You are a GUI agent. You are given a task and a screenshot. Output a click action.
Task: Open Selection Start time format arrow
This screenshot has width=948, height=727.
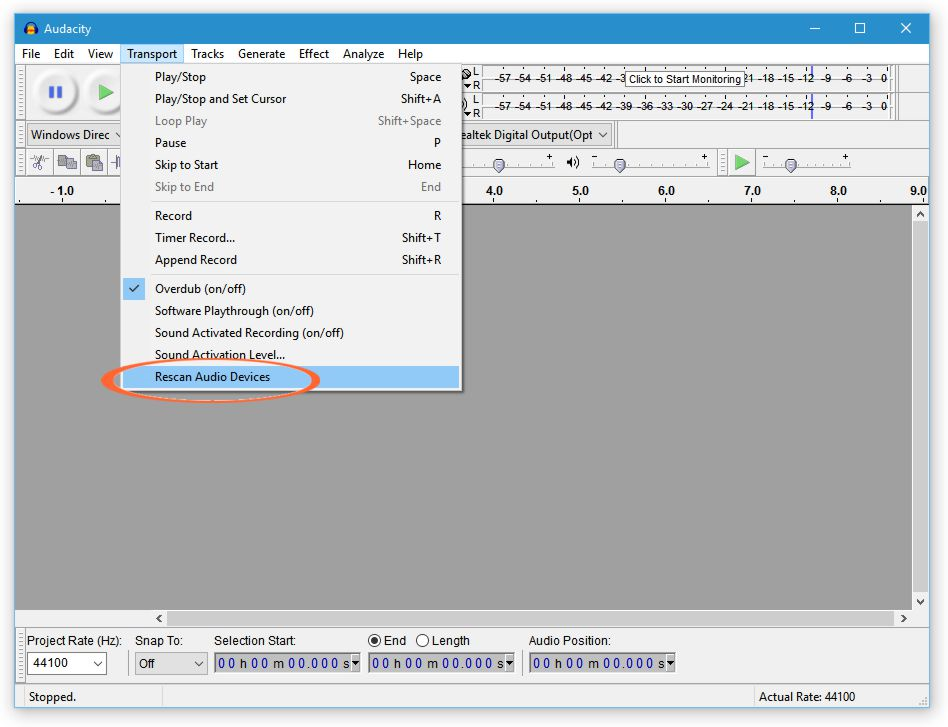pyautogui.click(x=356, y=663)
